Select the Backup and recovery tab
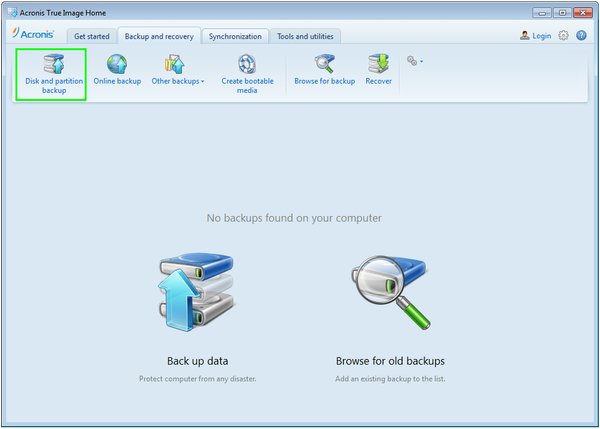The width and height of the screenshot is (600, 429). pyautogui.click(x=159, y=36)
